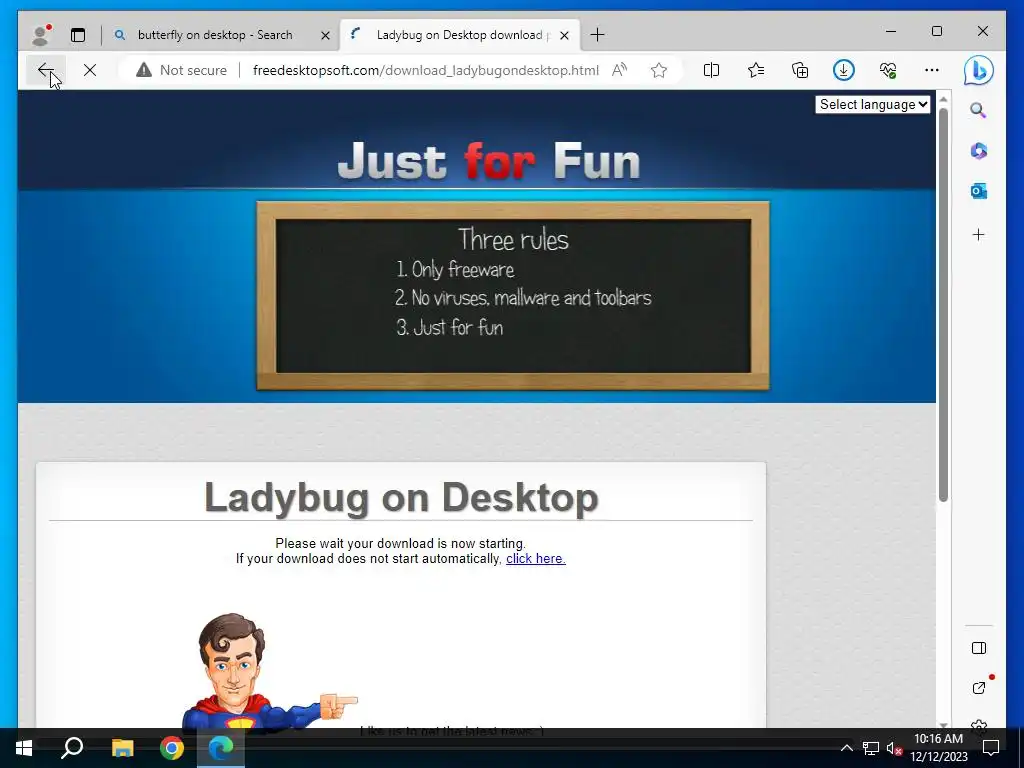1024x768 pixels.
Task: Go back using the browser back arrow
Action: (46, 70)
